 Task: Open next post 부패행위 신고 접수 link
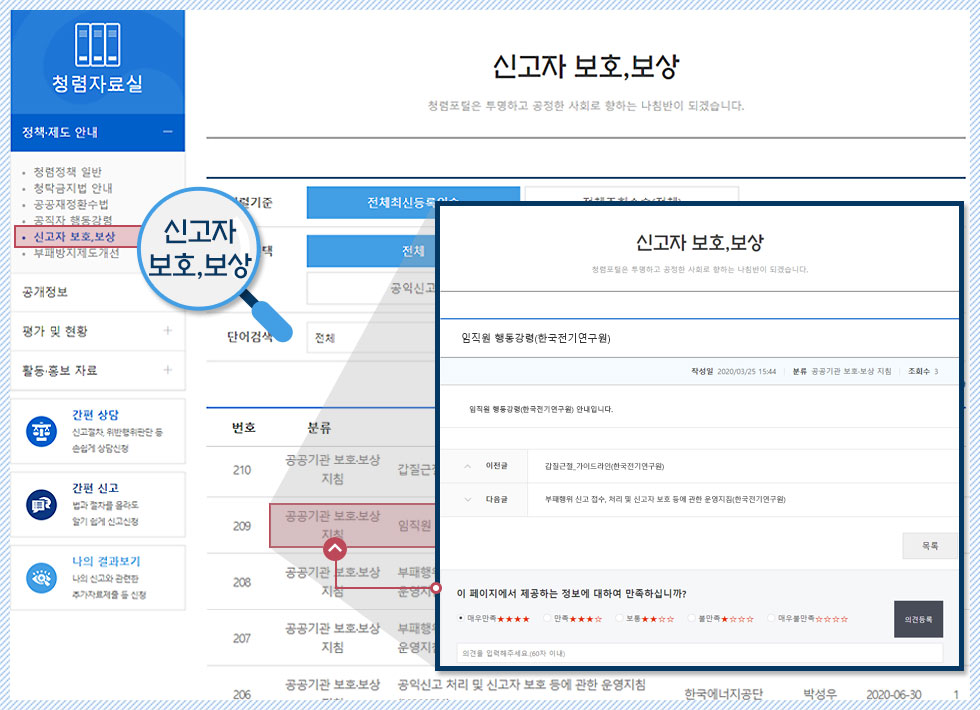665,499
